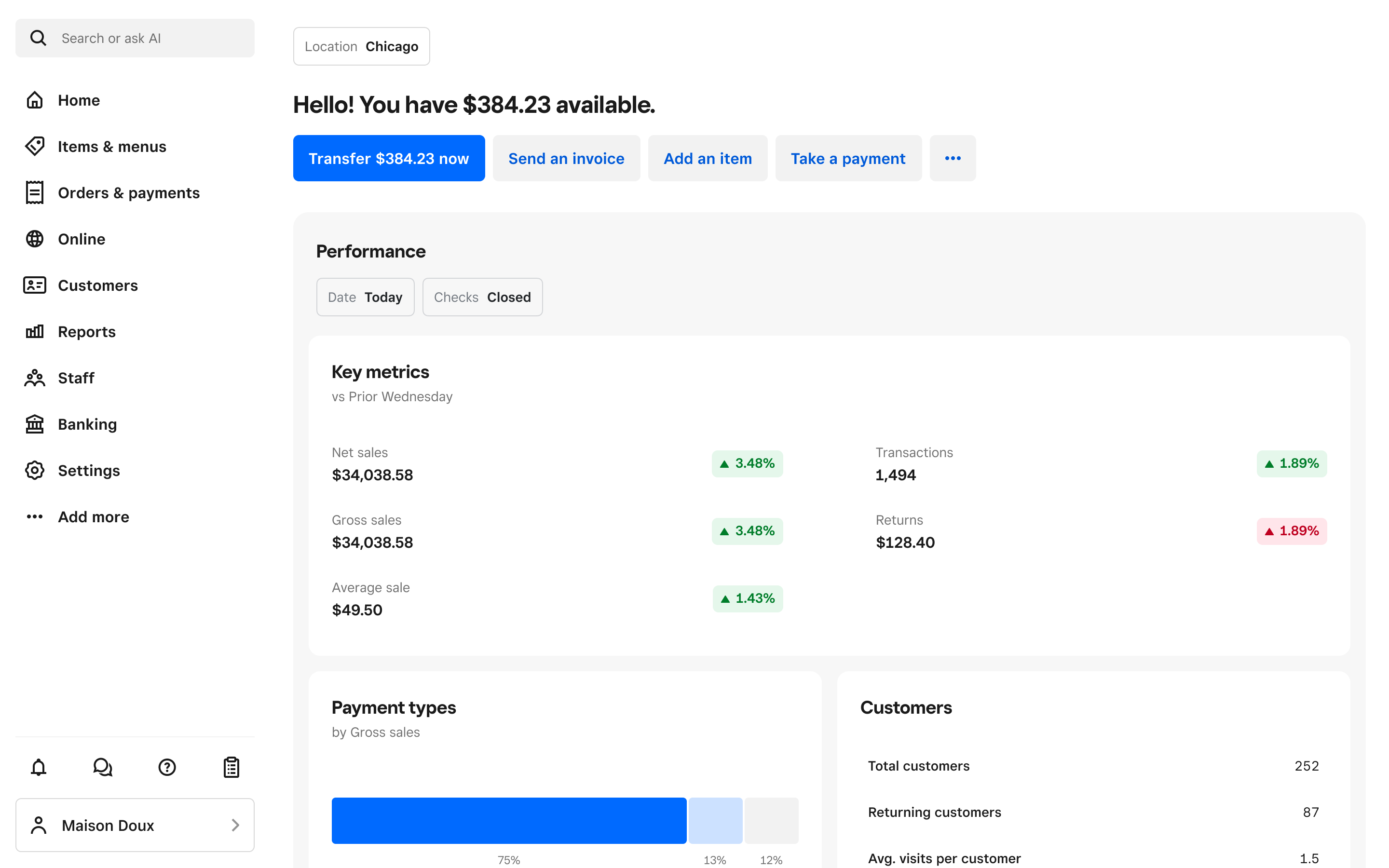Open the Customers section icon
The height and width of the screenshot is (868, 1389).
pos(34,285)
